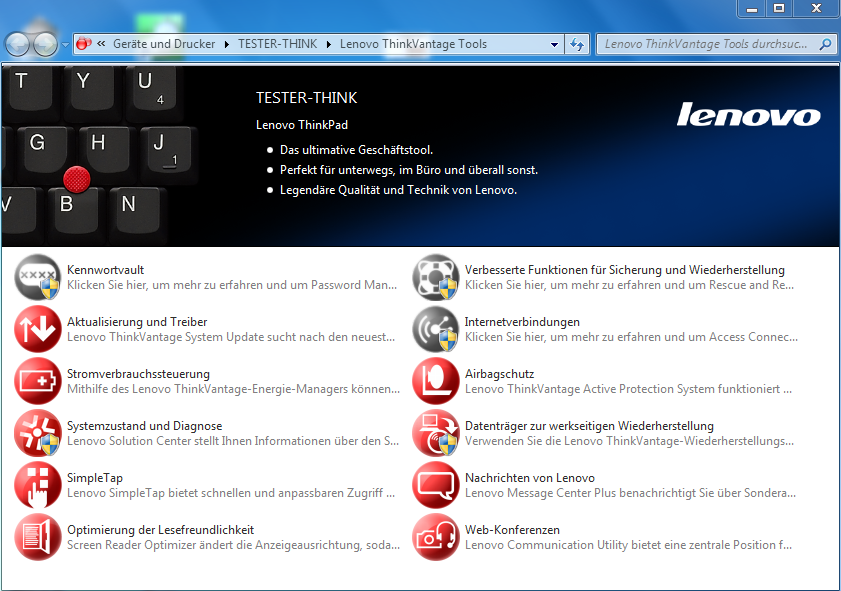Image resolution: width=841 pixels, height=591 pixels.
Task: Expand the address bar dropdown arrow
Action: click(555, 45)
